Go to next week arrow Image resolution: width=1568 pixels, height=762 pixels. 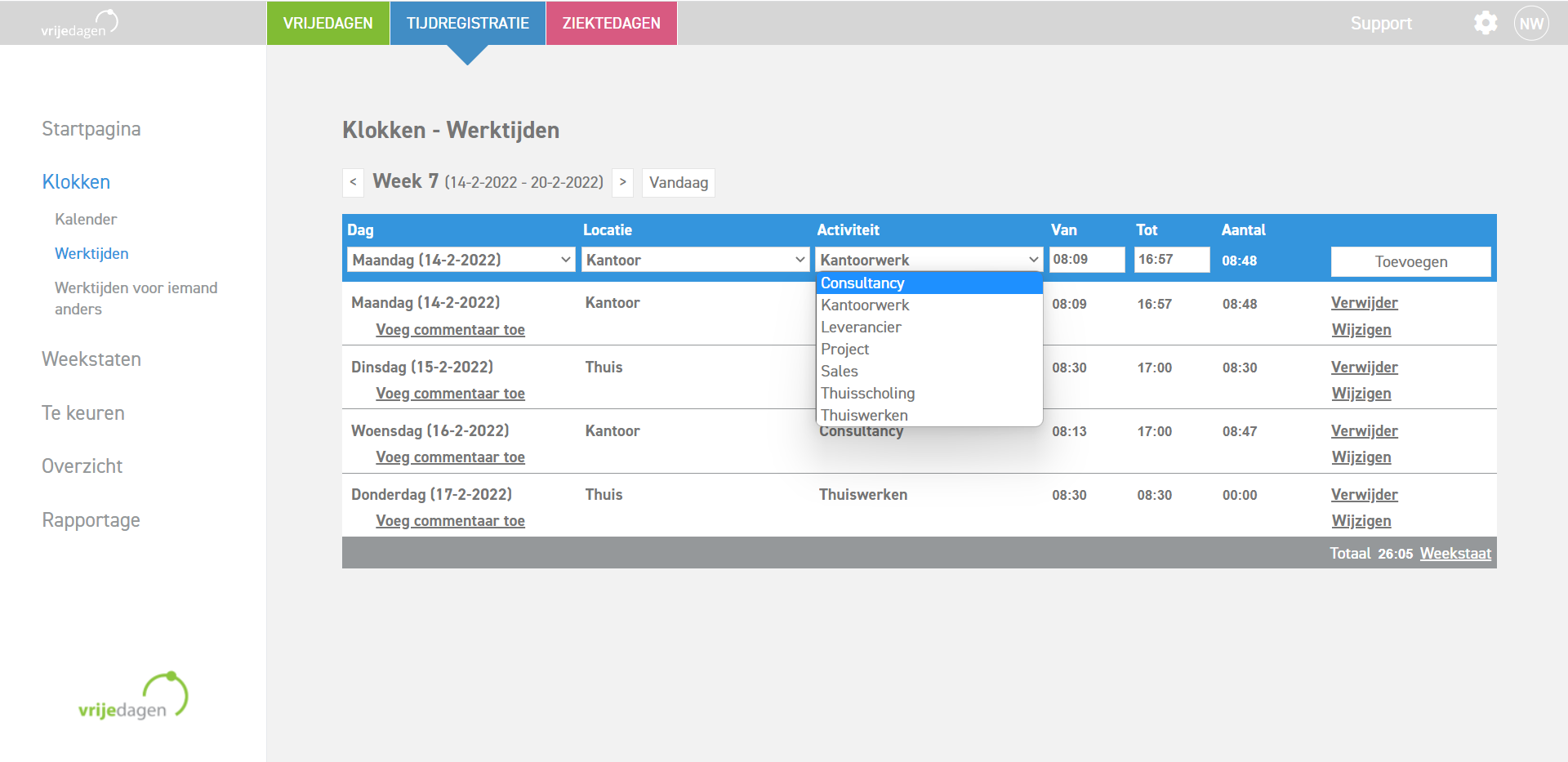(622, 182)
